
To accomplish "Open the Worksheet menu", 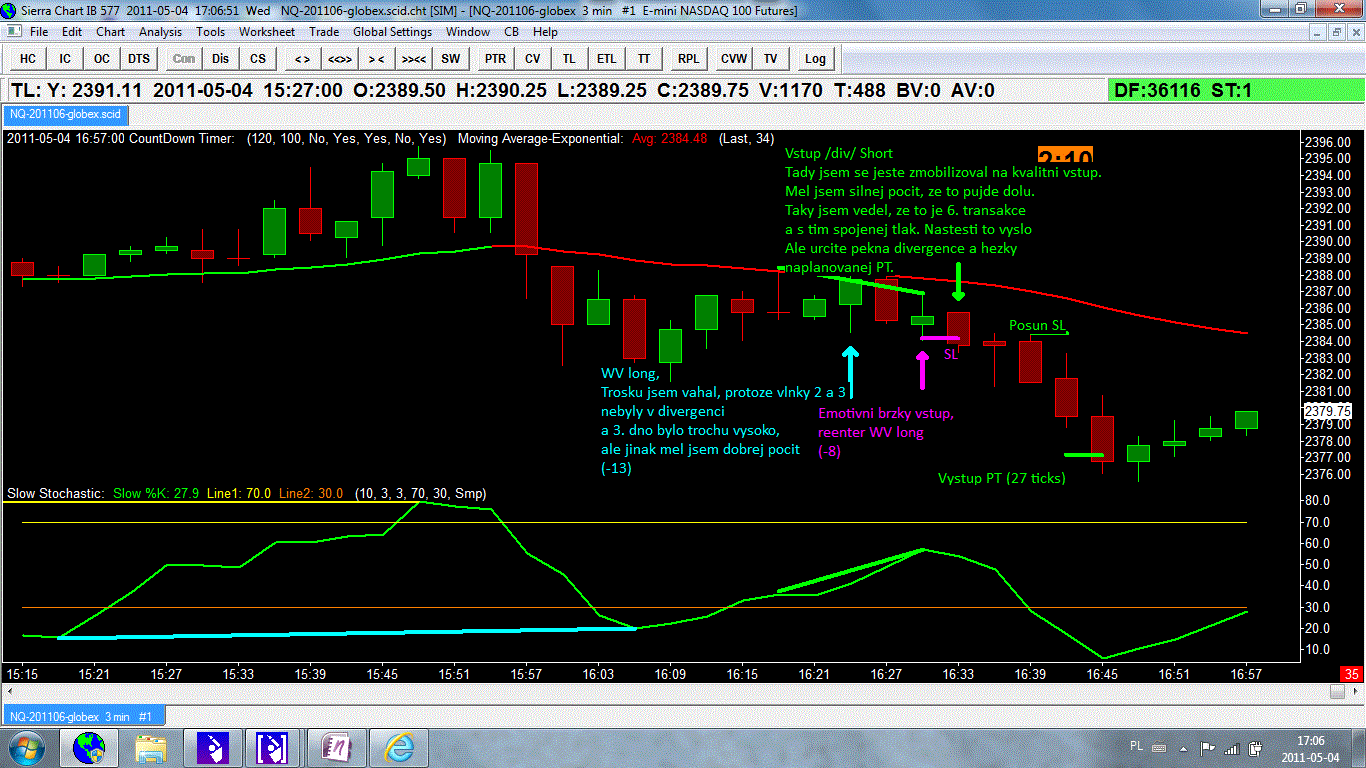I will (267, 32).
